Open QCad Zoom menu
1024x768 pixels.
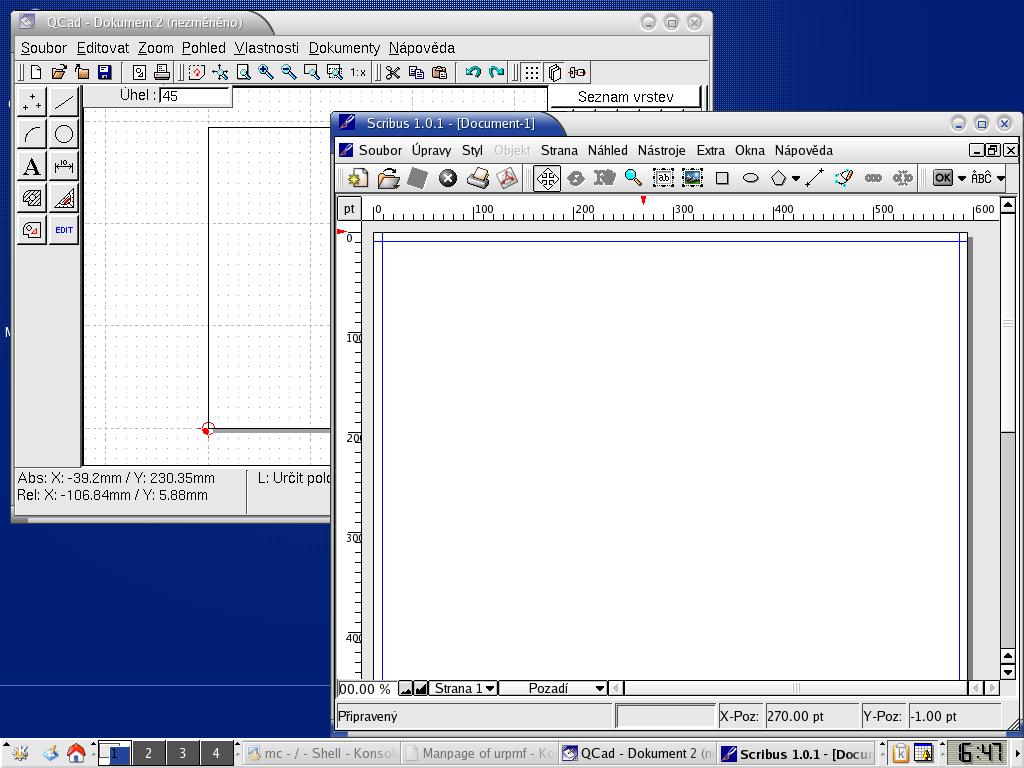point(155,48)
